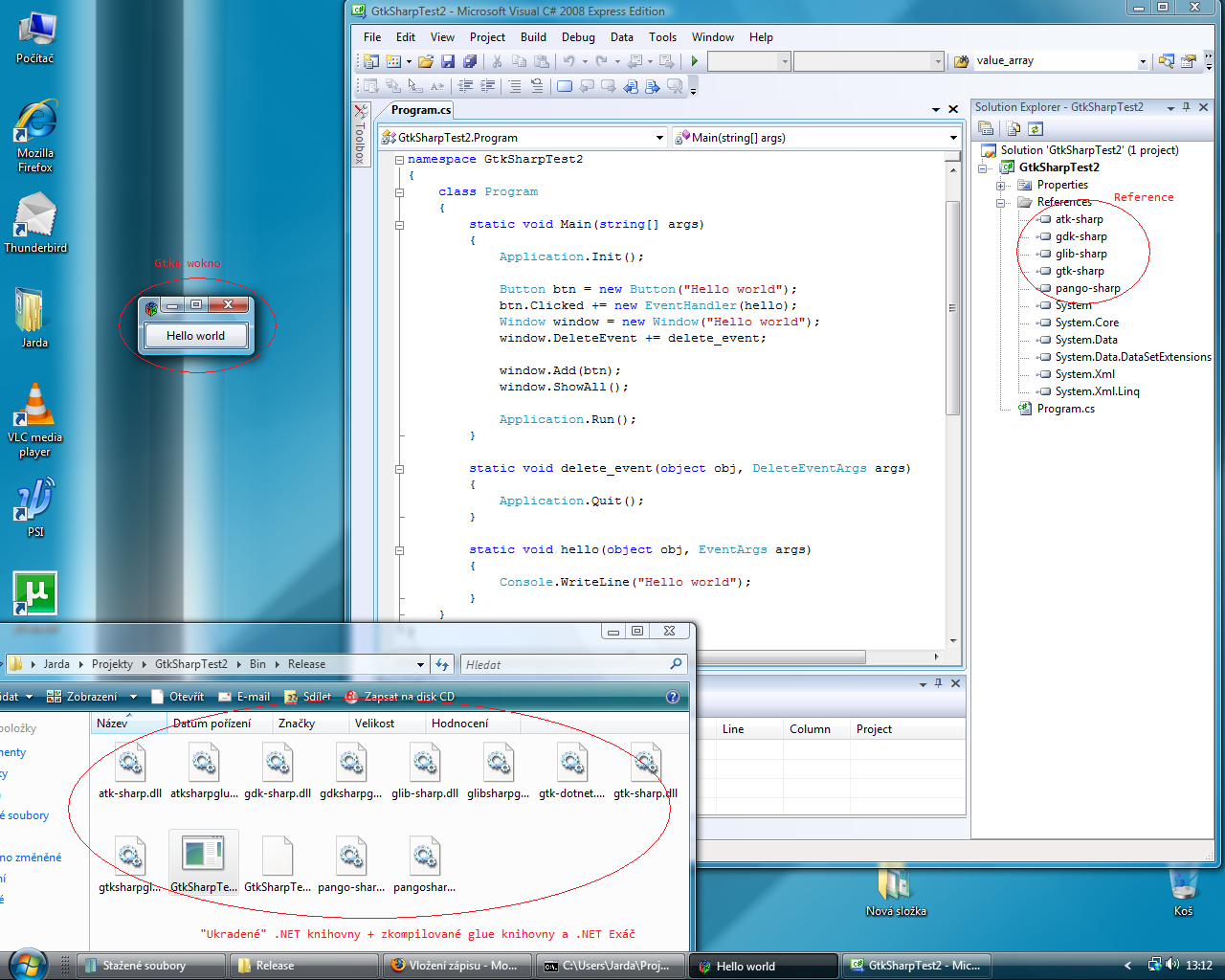Click E-mail in Explorer toolbar
1225x980 pixels.
coord(244,697)
